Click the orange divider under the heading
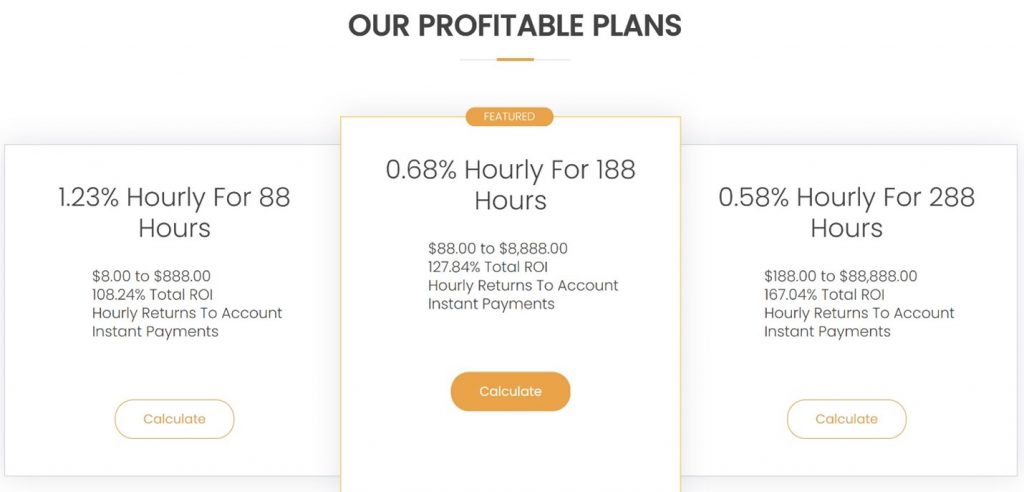 pos(515,59)
